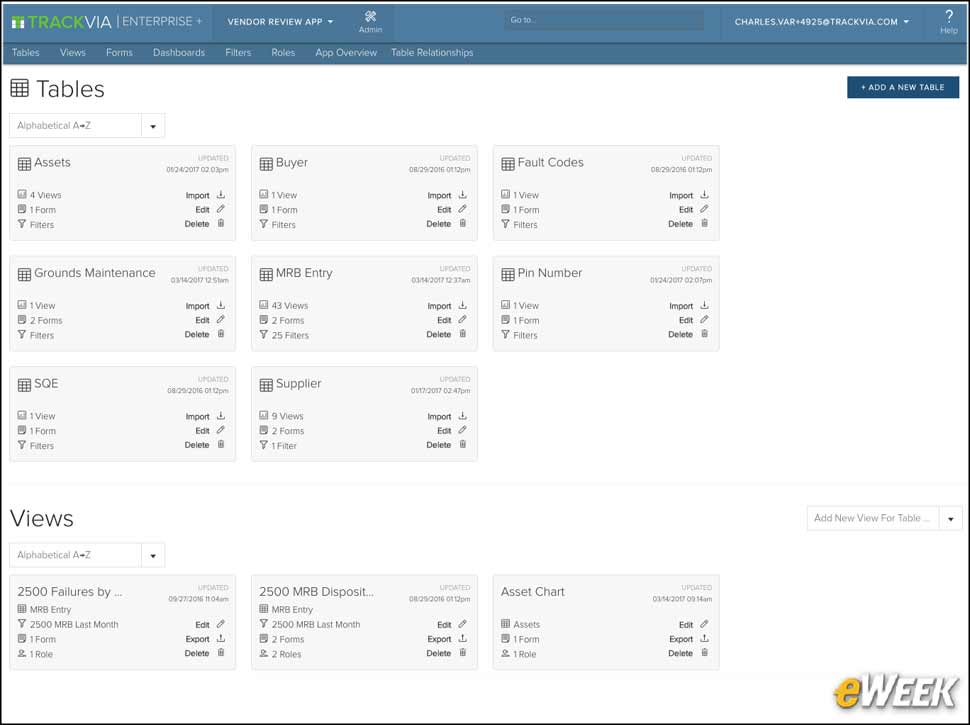
Task: Go to the Forms menu item
Action: tap(119, 53)
